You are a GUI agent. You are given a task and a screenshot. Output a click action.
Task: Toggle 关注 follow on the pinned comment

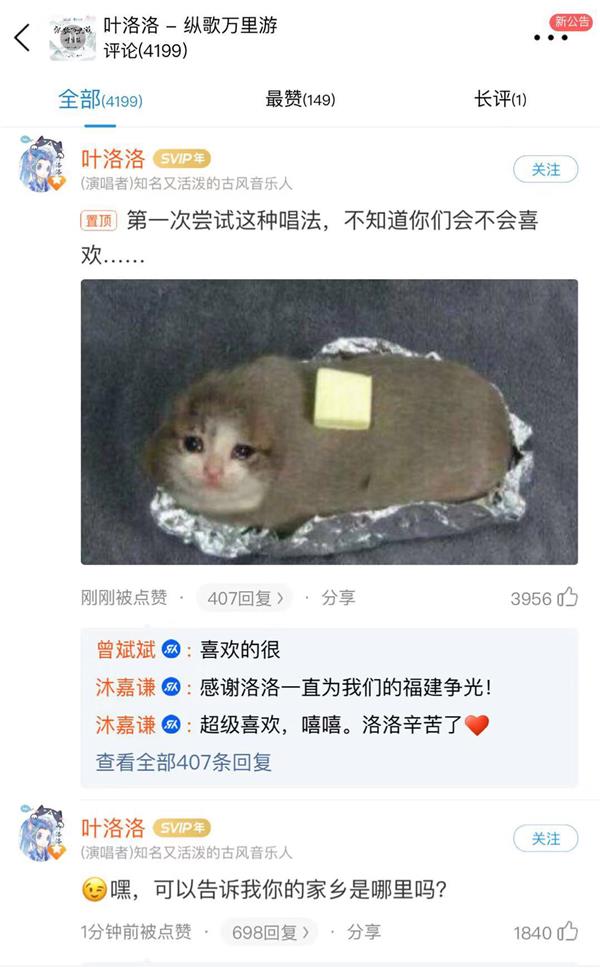546,169
